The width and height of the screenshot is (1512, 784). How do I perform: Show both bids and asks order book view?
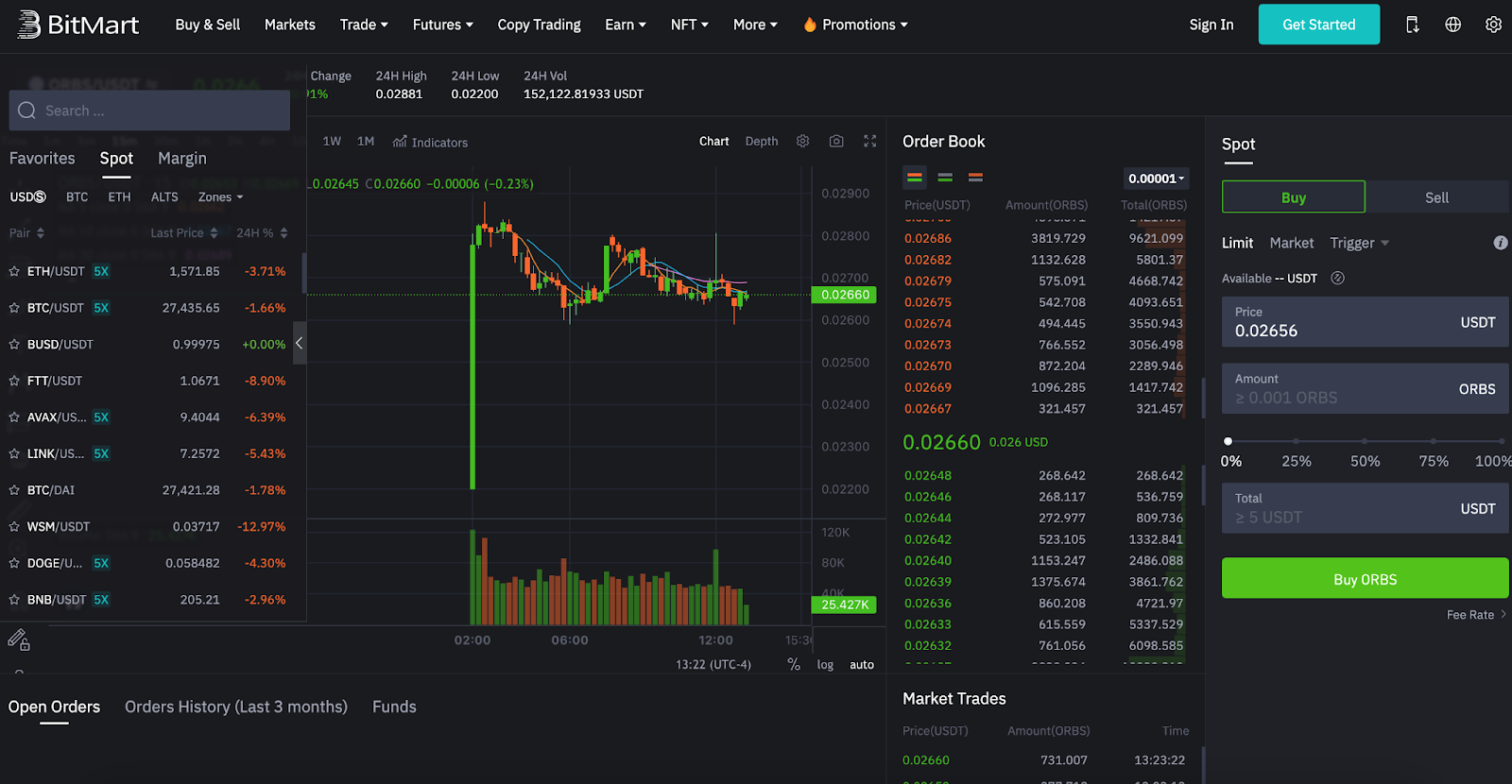pyautogui.click(x=915, y=177)
